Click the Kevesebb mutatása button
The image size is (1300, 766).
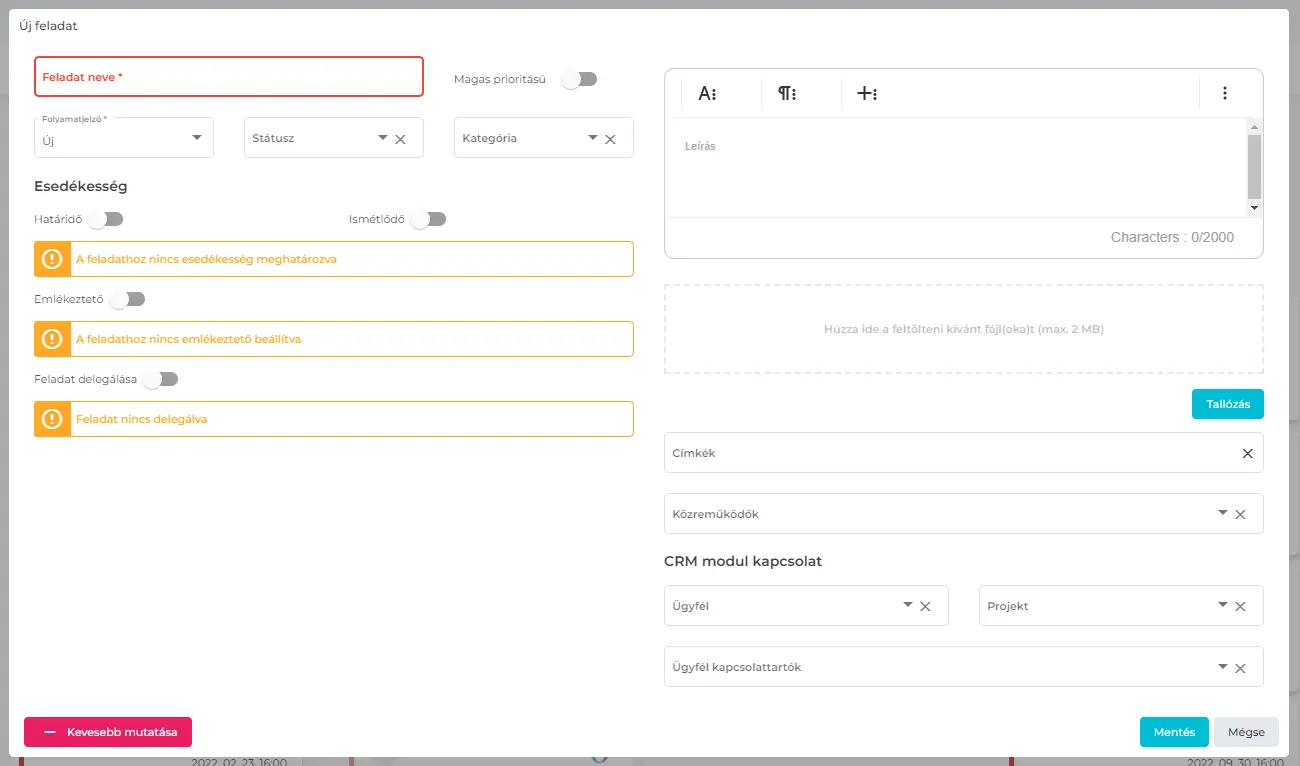(108, 732)
